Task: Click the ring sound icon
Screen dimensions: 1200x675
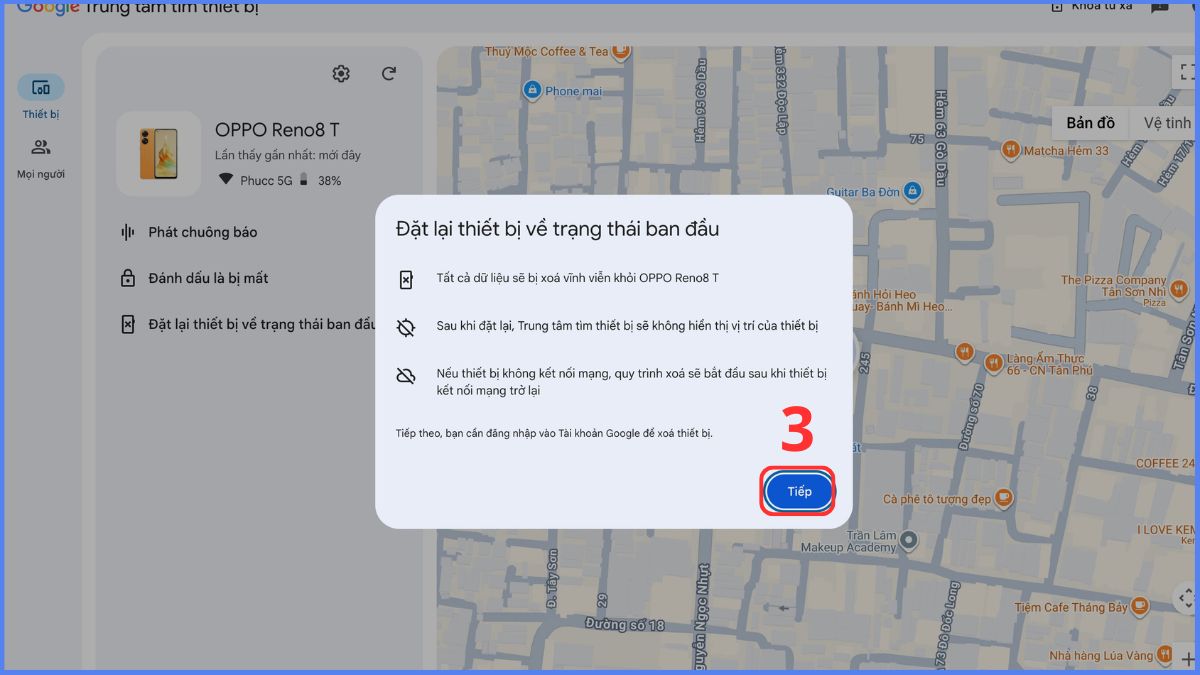Action: [128, 232]
